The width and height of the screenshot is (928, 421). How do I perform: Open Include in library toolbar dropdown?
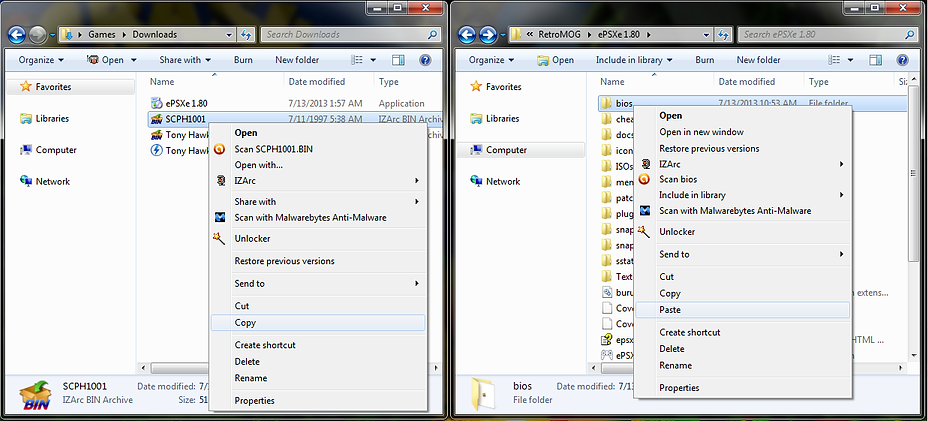tap(633, 60)
